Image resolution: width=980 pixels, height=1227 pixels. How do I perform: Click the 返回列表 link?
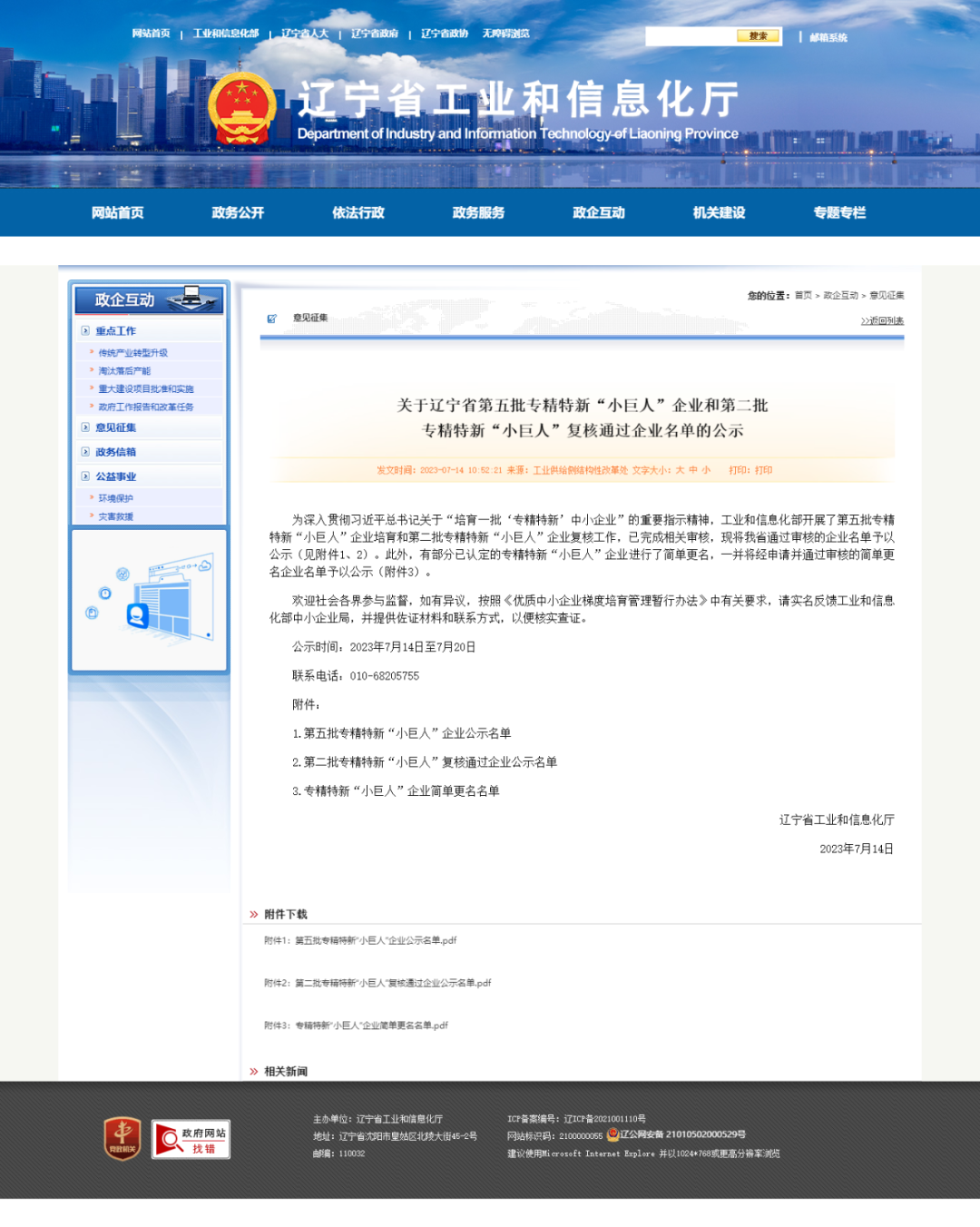(x=882, y=321)
